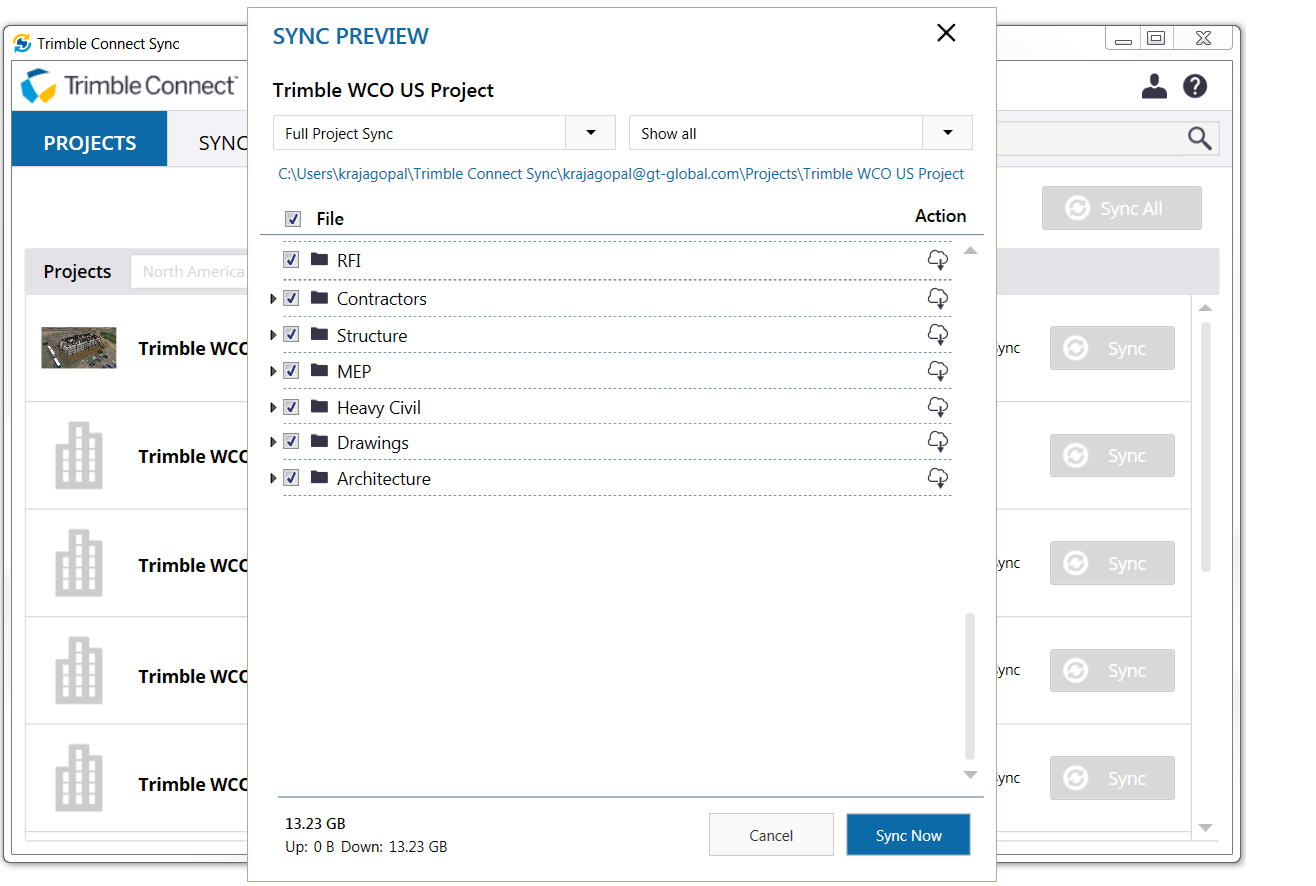Uncheck the Heavy Civil folder checkbox
Viewport: 1316px width, 886px height.
[x=291, y=407]
